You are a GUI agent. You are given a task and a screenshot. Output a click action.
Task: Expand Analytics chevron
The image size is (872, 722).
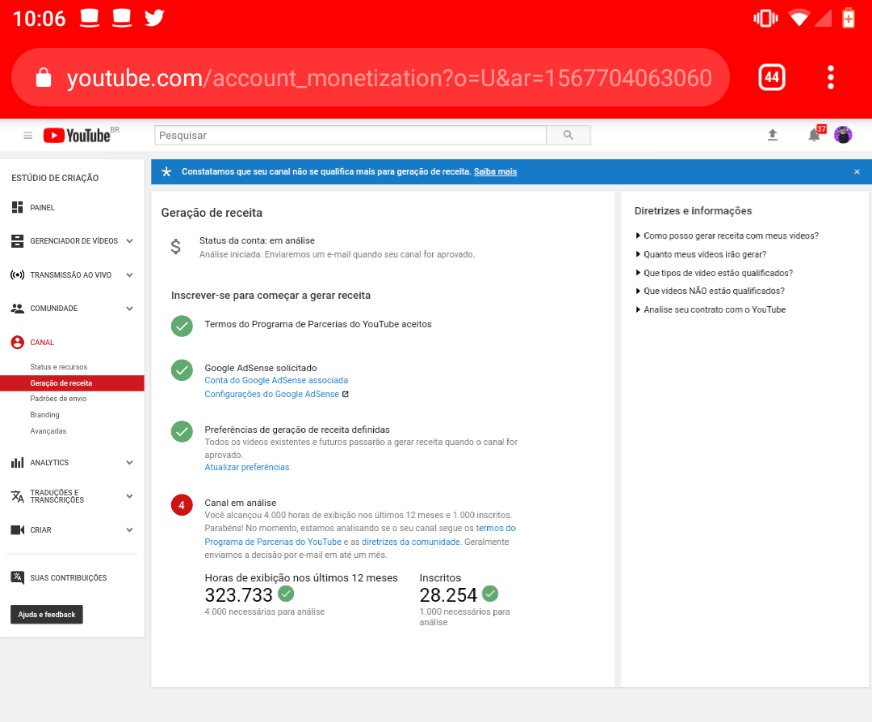click(130, 462)
